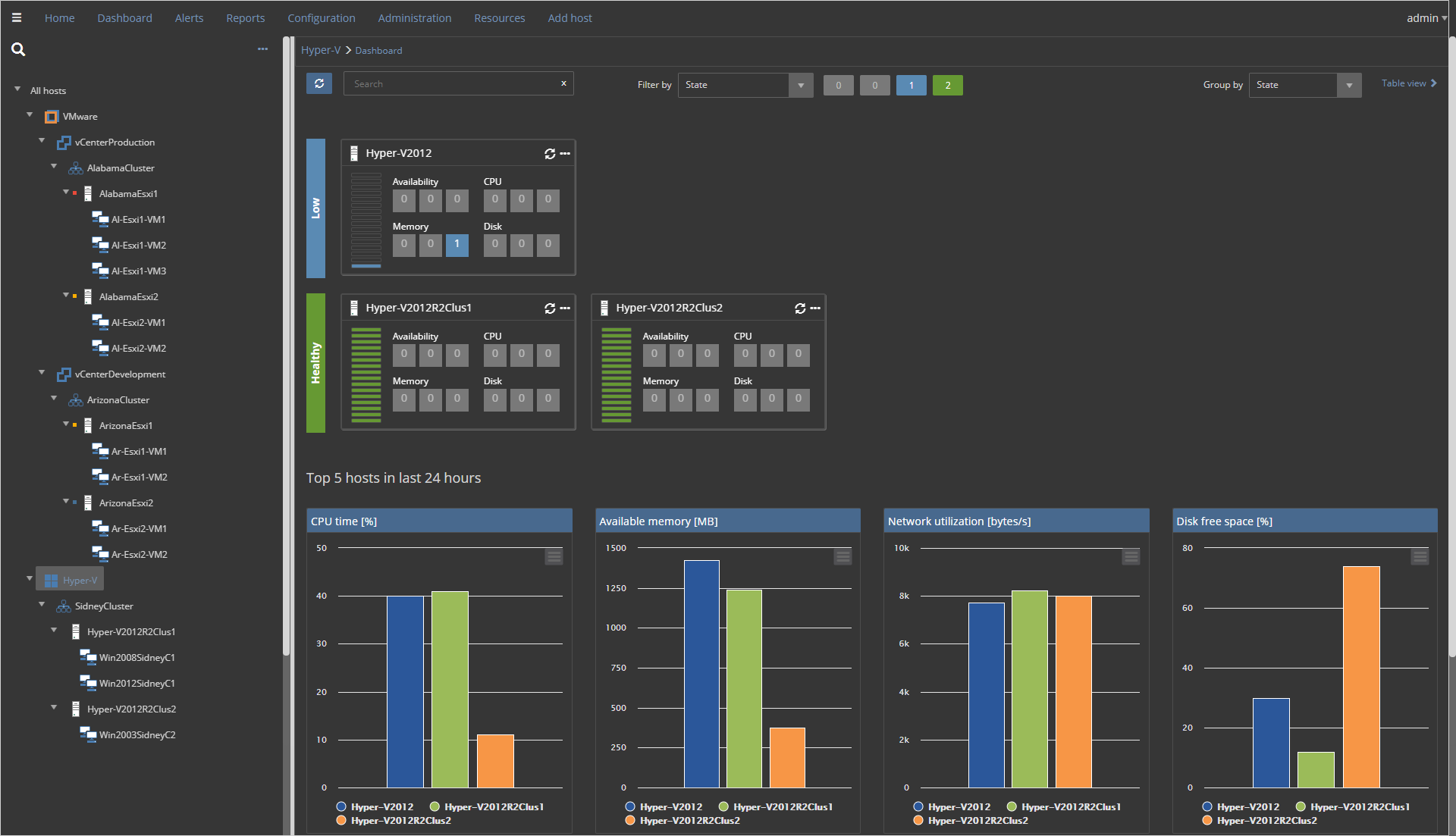Click Add host button in navigation
Screen dimensions: 1456x836
click(x=570, y=17)
